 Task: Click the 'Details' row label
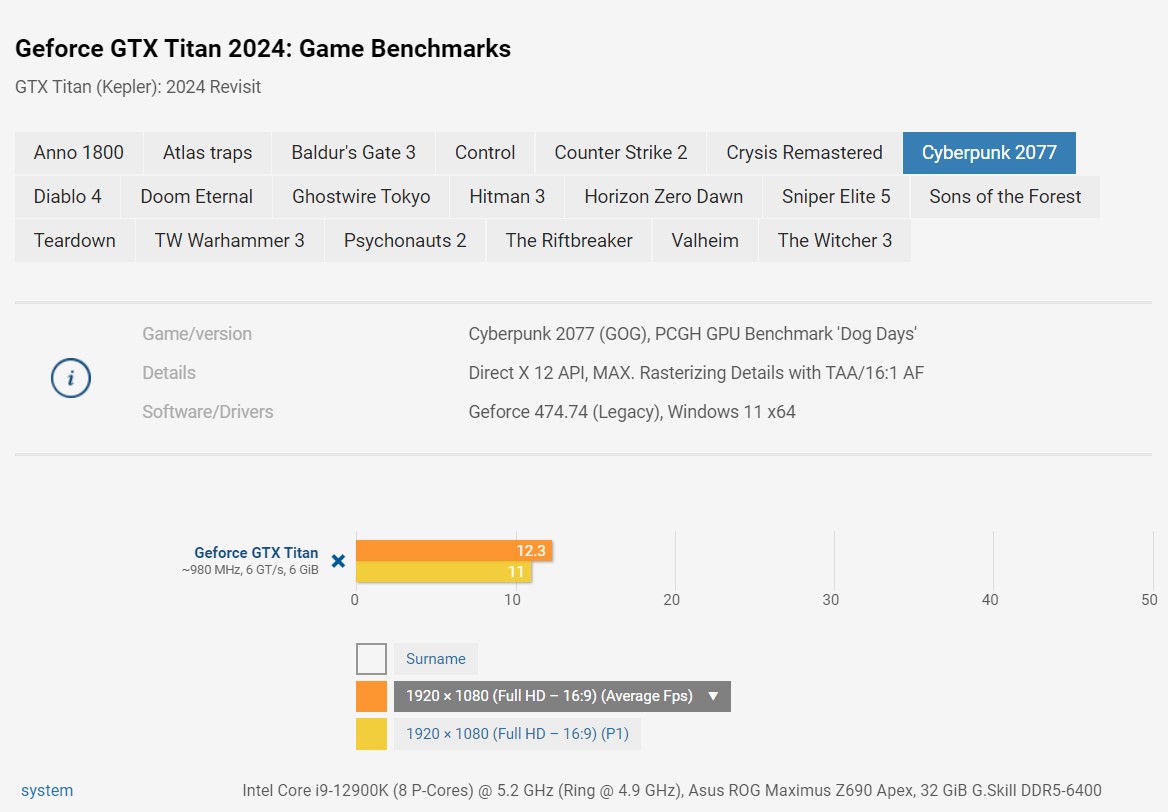coord(169,373)
